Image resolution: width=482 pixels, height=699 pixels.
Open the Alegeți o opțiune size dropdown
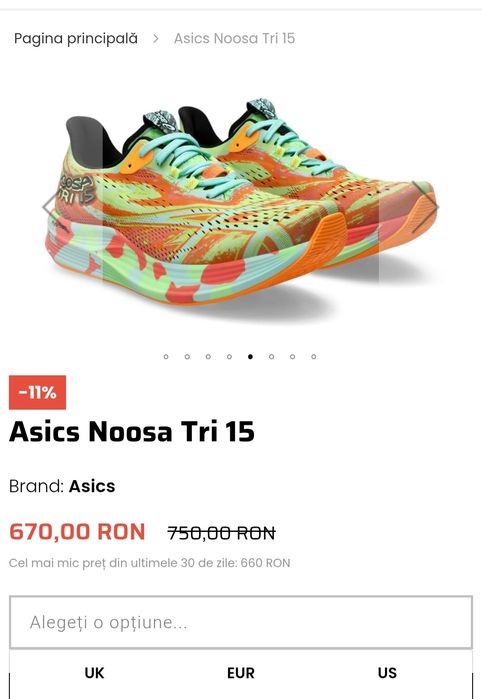click(241, 622)
